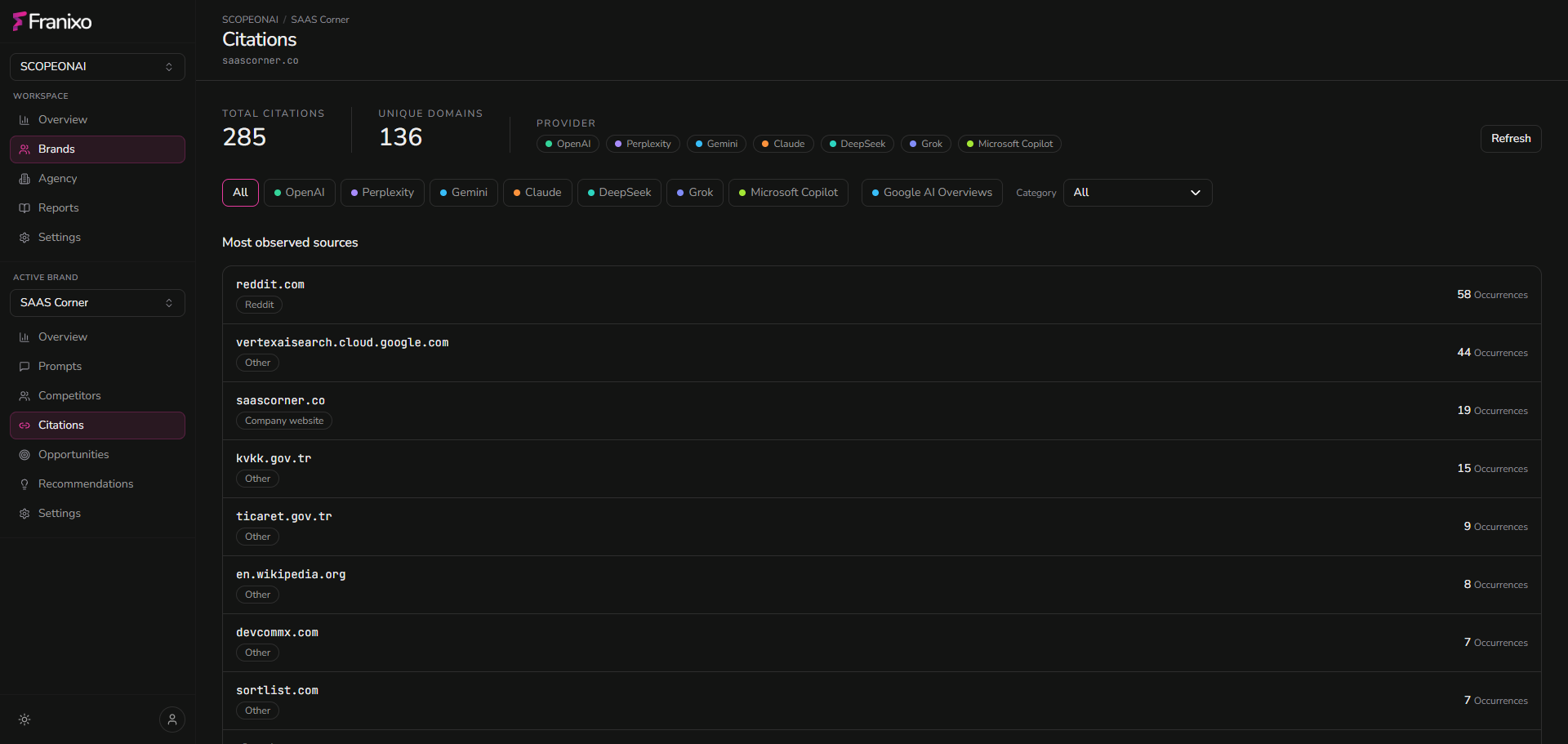Click Perplexity provider legend chip
The image size is (1568, 744).
coord(643,144)
